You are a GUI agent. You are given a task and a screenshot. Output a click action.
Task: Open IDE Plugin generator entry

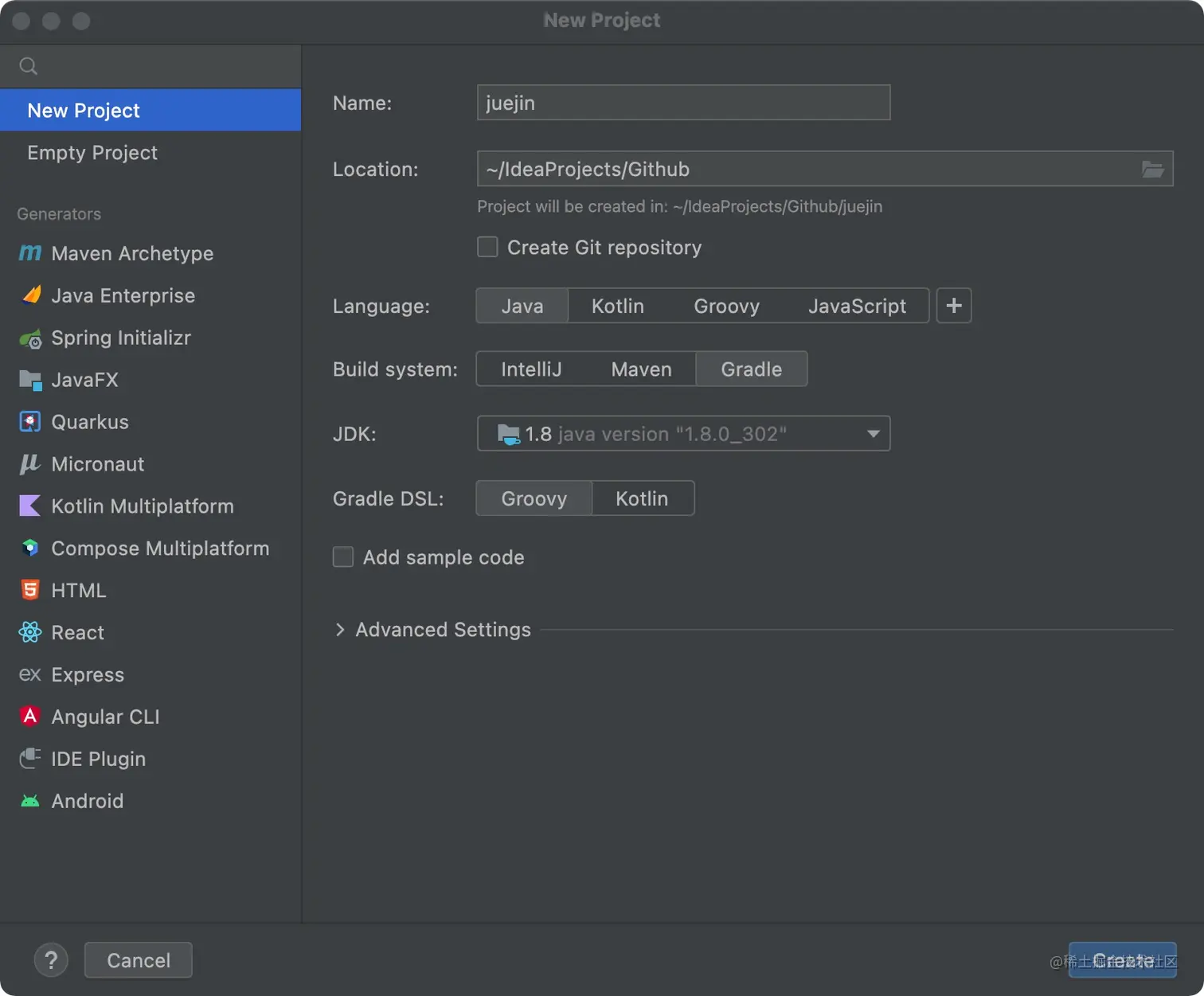click(150, 759)
